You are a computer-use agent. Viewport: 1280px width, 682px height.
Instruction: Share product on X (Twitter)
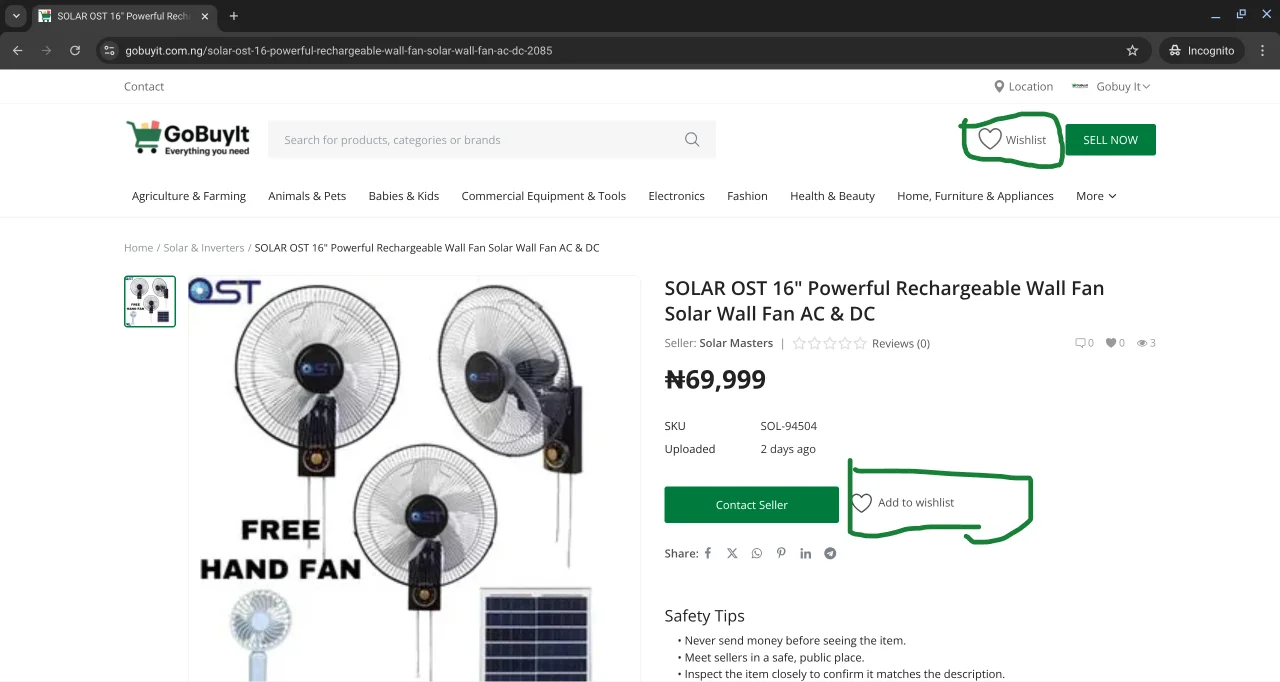732,553
